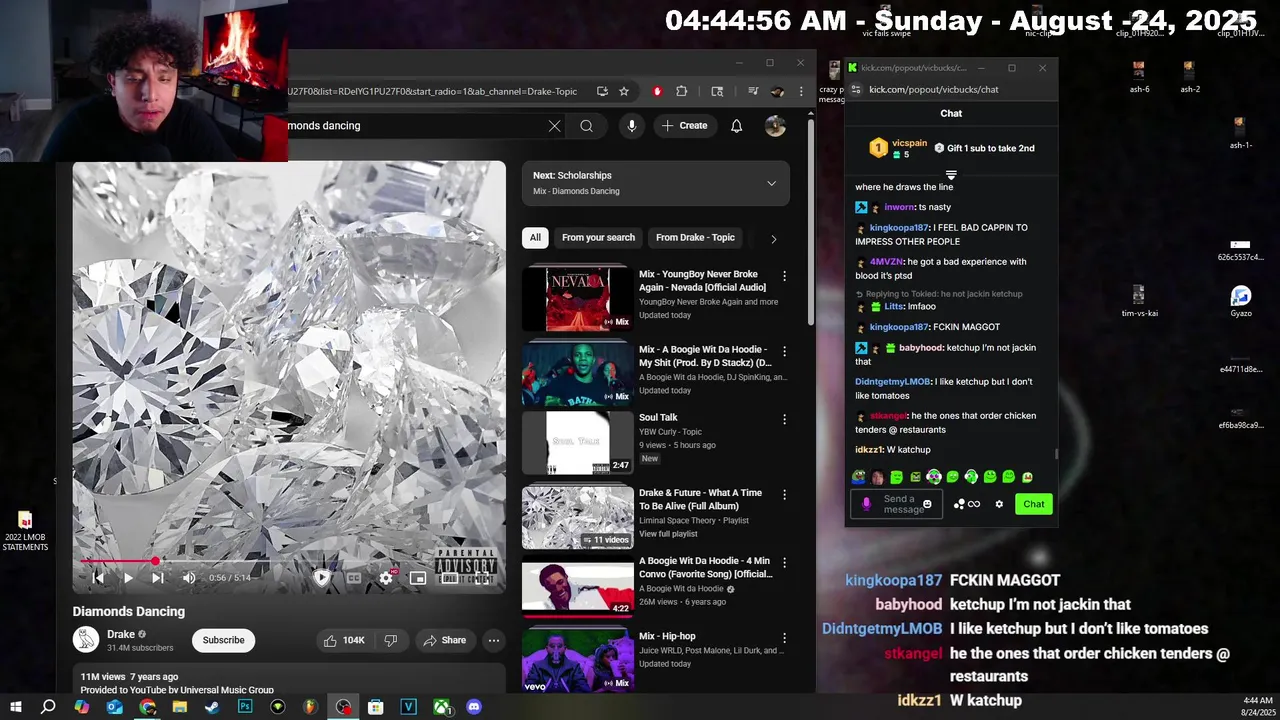Screen dimensions: 1280x720
Task: Subscribe to Drake channel
Action: pyautogui.click(x=223, y=640)
